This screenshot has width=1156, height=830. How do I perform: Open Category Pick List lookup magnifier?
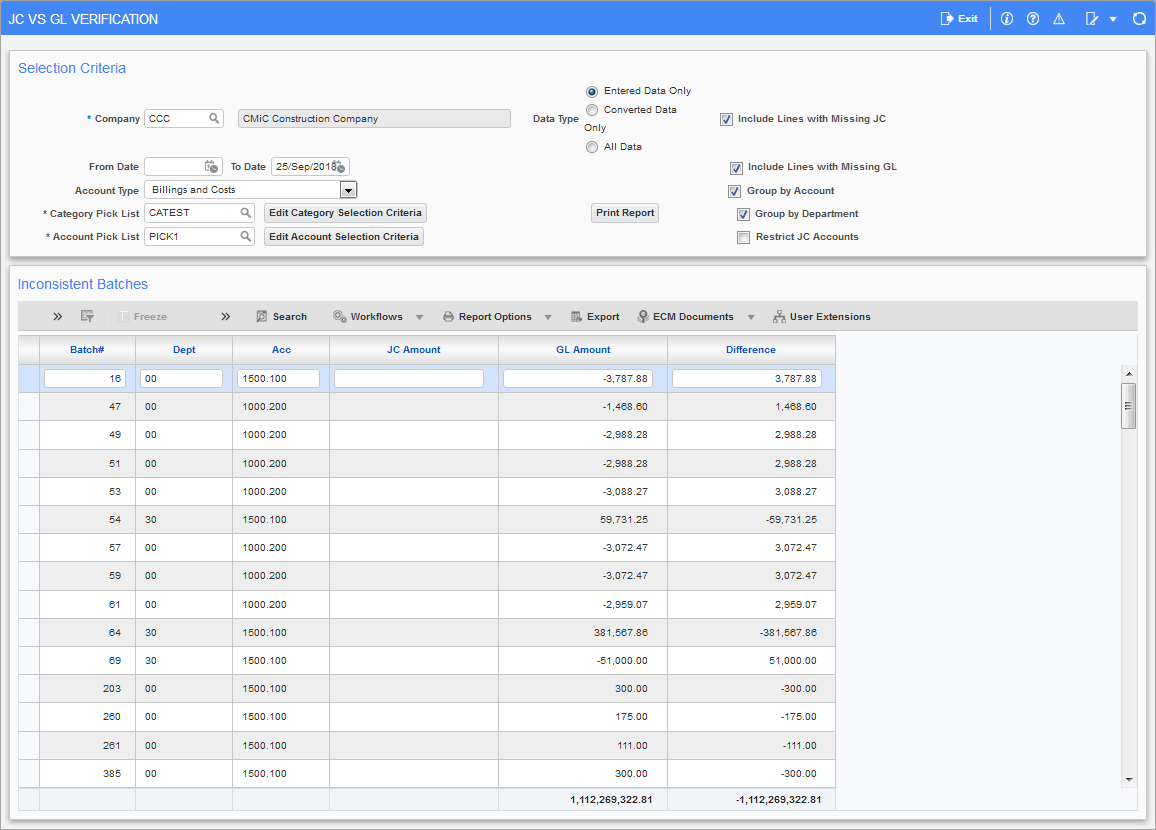point(246,212)
